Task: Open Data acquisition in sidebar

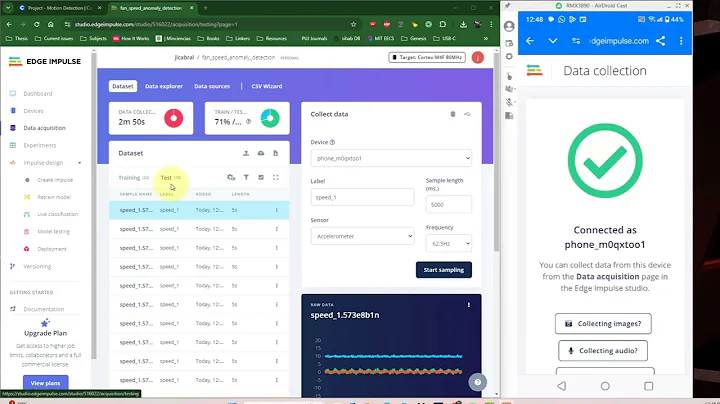Action: (x=44, y=128)
